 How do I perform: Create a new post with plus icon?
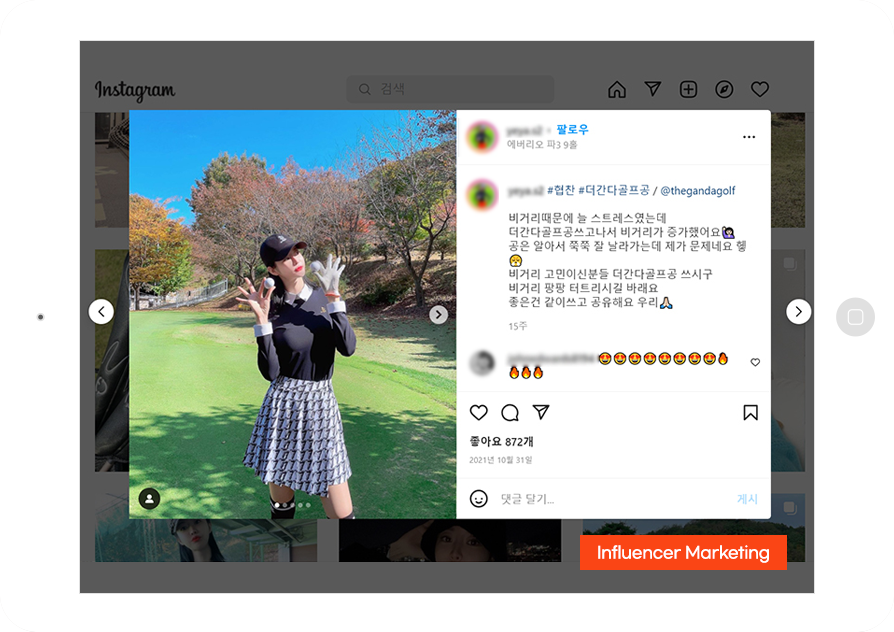(x=688, y=90)
